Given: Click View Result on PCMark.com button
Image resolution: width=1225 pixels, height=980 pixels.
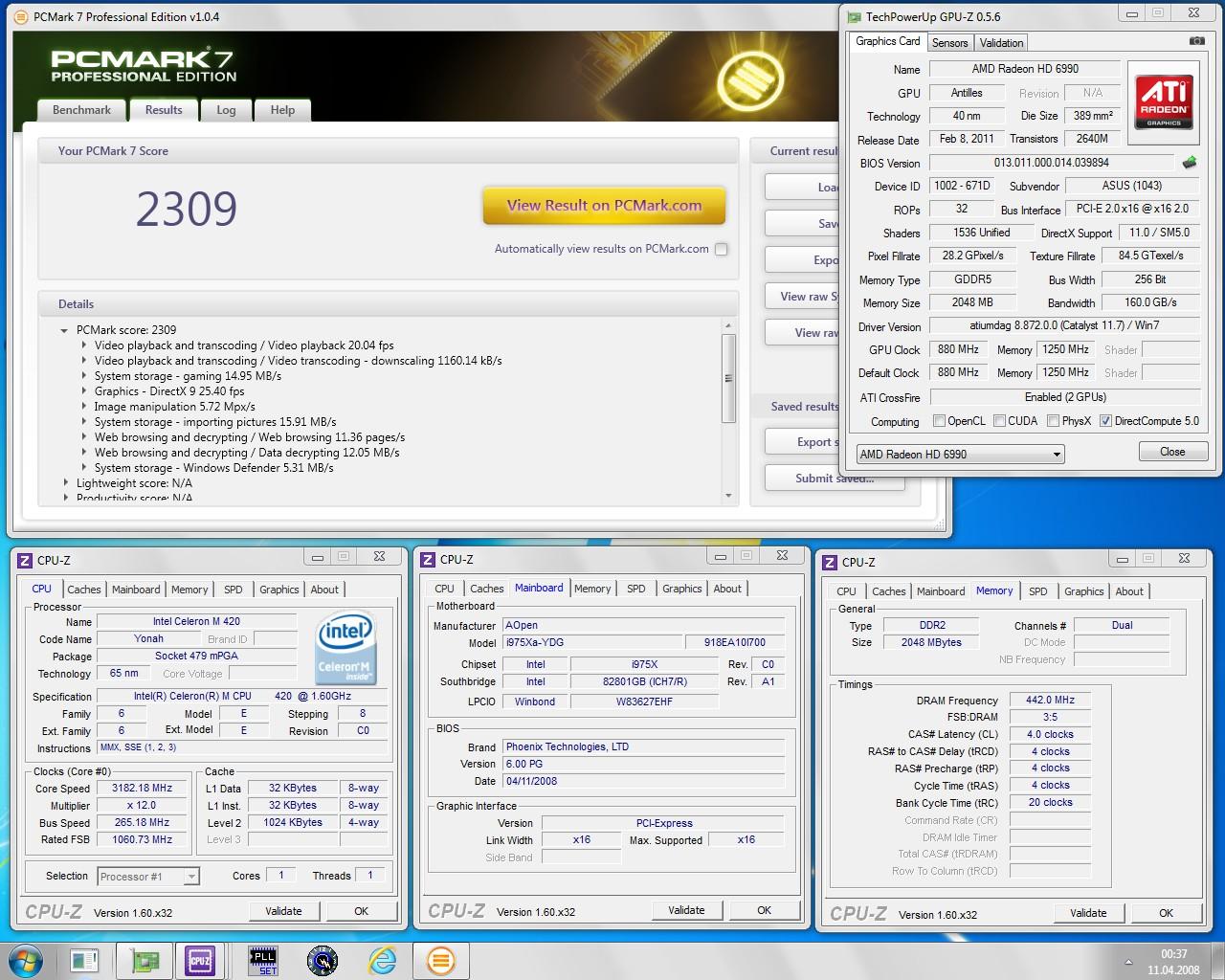Looking at the screenshot, I should pyautogui.click(x=604, y=205).
